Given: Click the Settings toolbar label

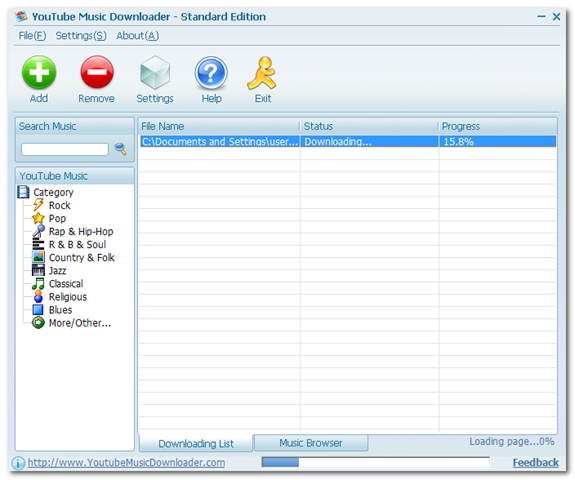Looking at the screenshot, I should [155, 99].
